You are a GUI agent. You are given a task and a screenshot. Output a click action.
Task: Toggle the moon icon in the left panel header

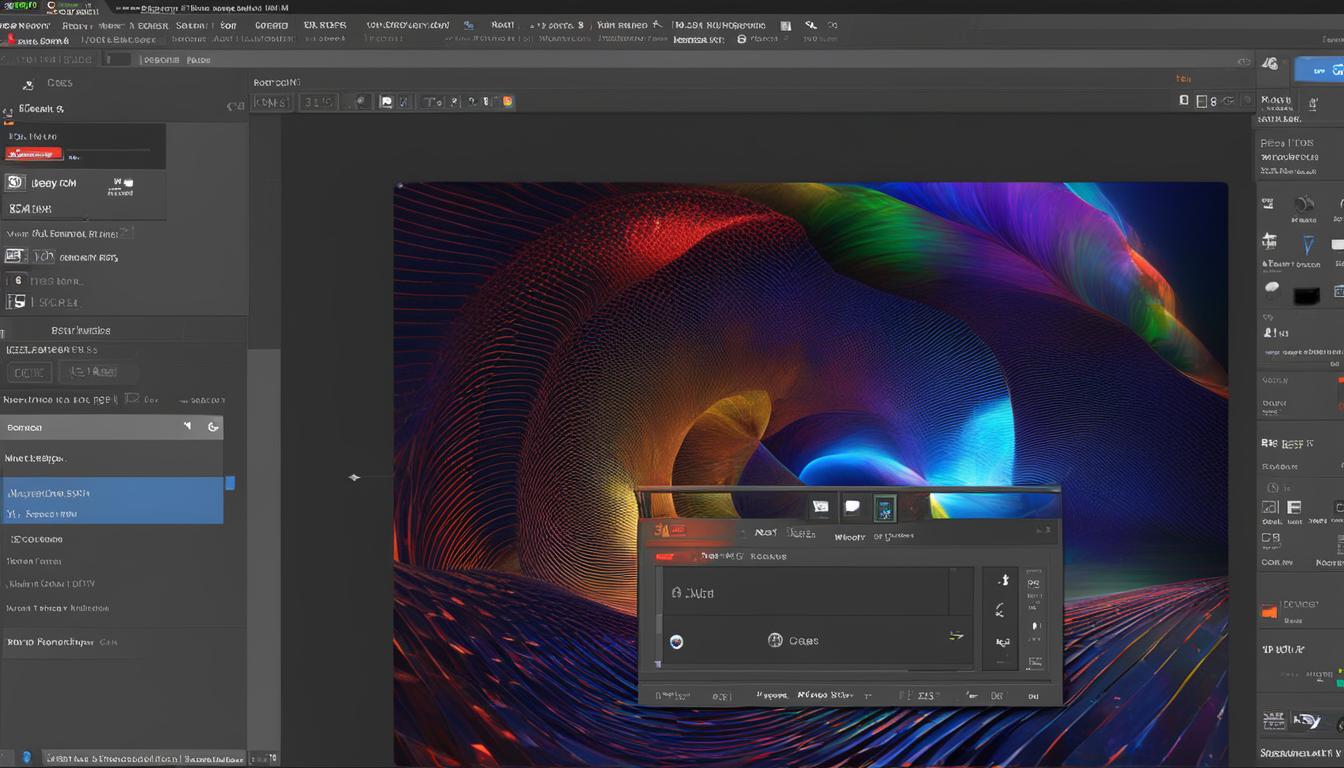[x=213, y=426]
